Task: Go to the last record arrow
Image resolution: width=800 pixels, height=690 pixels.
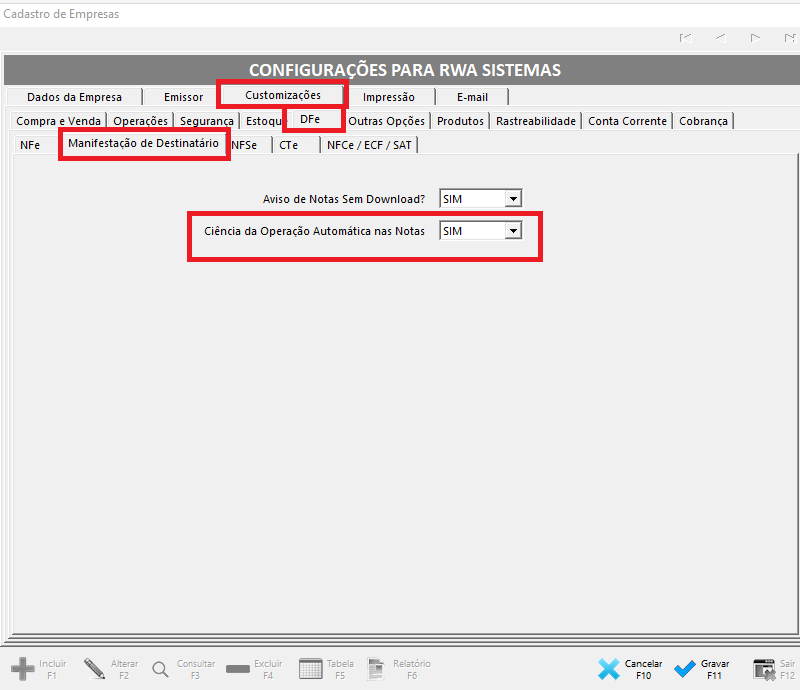Action: tap(790, 38)
